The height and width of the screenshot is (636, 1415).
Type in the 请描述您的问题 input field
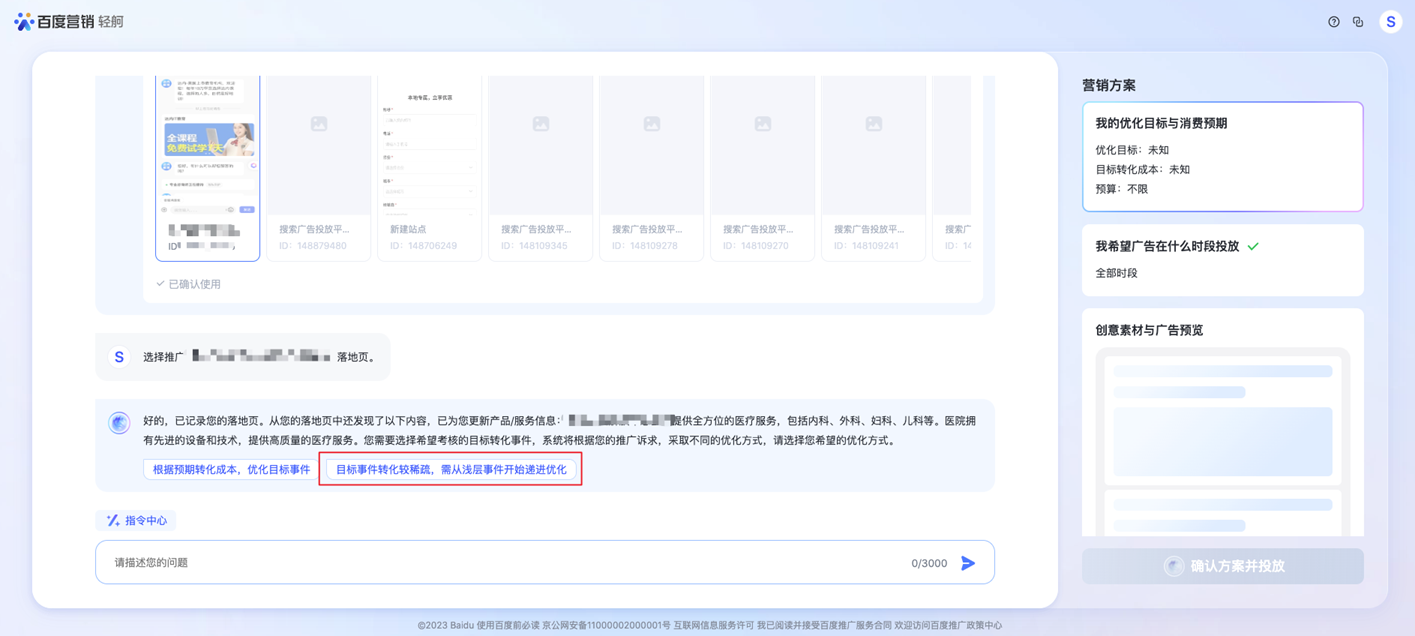click(x=500, y=563)
